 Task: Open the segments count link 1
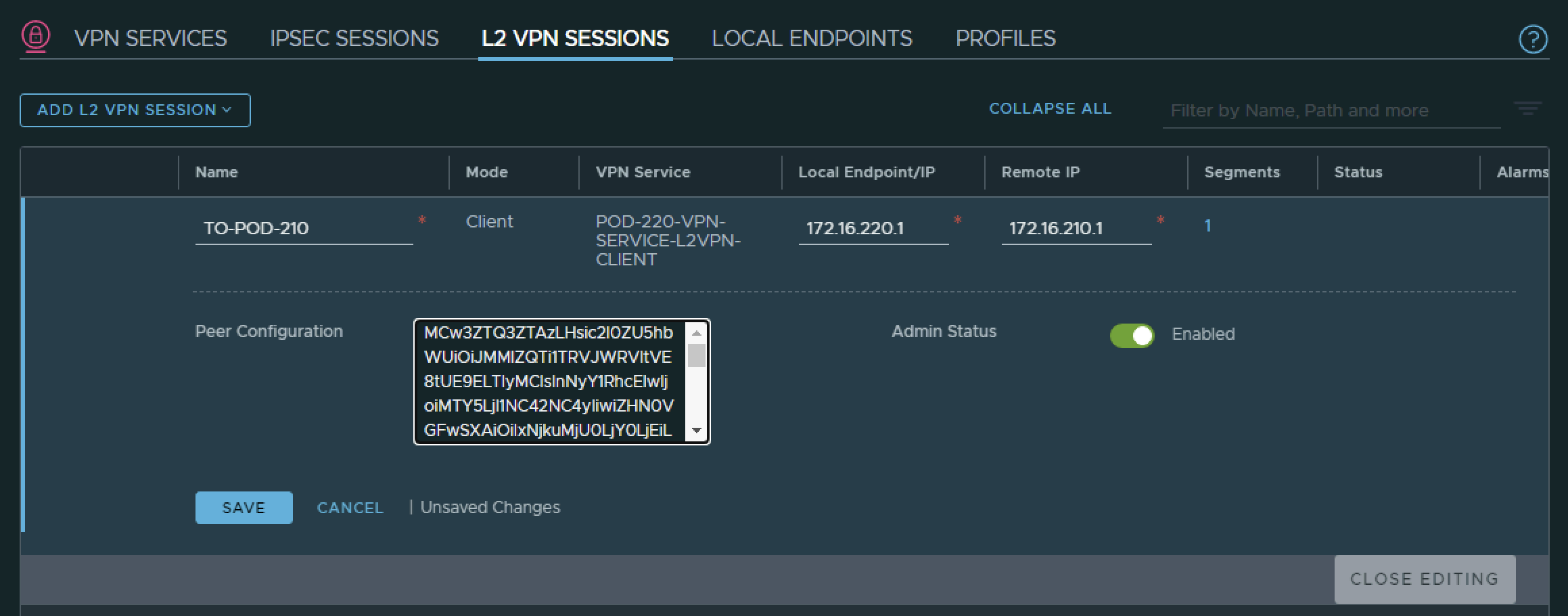(1207, 226)
